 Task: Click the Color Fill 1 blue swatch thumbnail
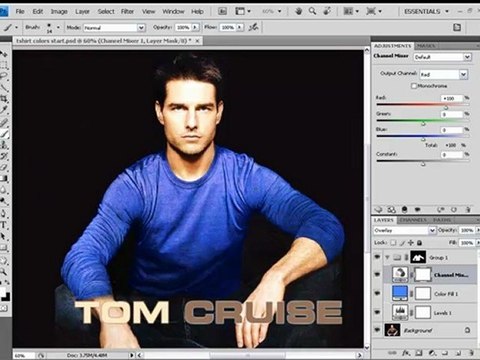400,293
